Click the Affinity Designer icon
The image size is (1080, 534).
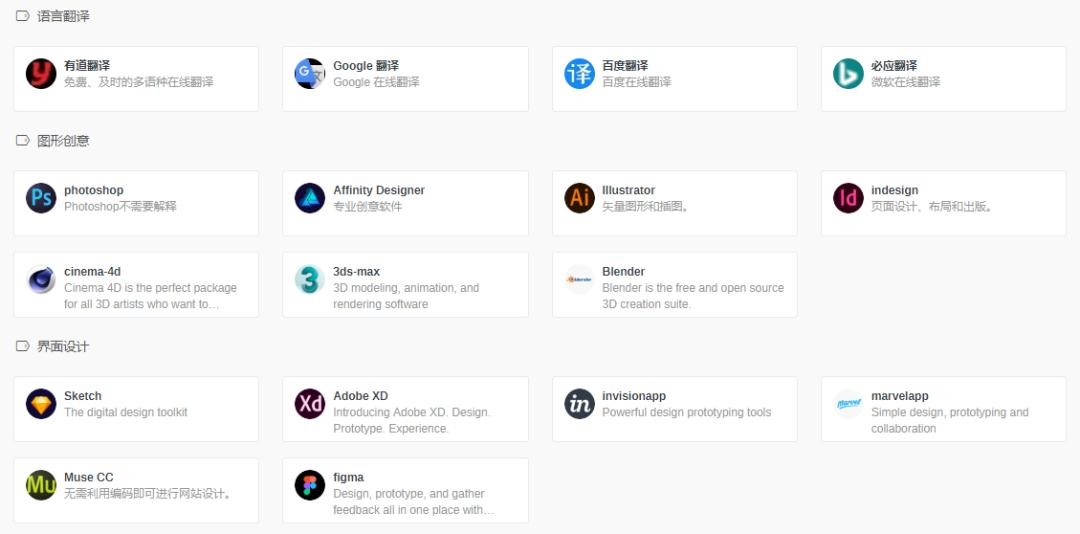[x=310, y=198]
